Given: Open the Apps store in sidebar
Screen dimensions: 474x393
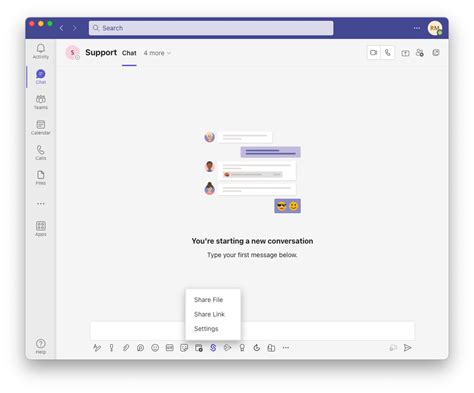Looking at the screenshot, I should tap(41, 229).
